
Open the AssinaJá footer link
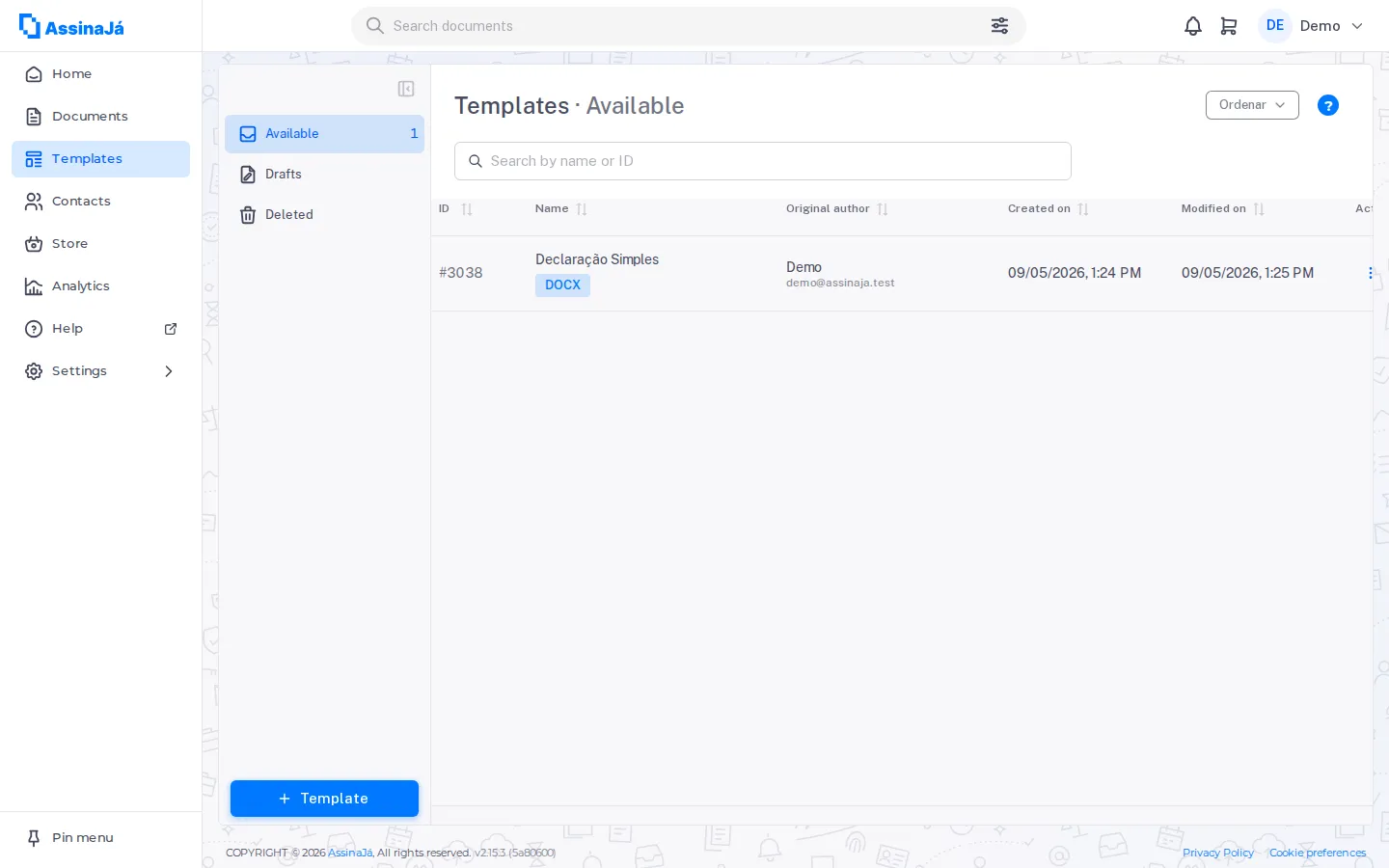(350, 853)
